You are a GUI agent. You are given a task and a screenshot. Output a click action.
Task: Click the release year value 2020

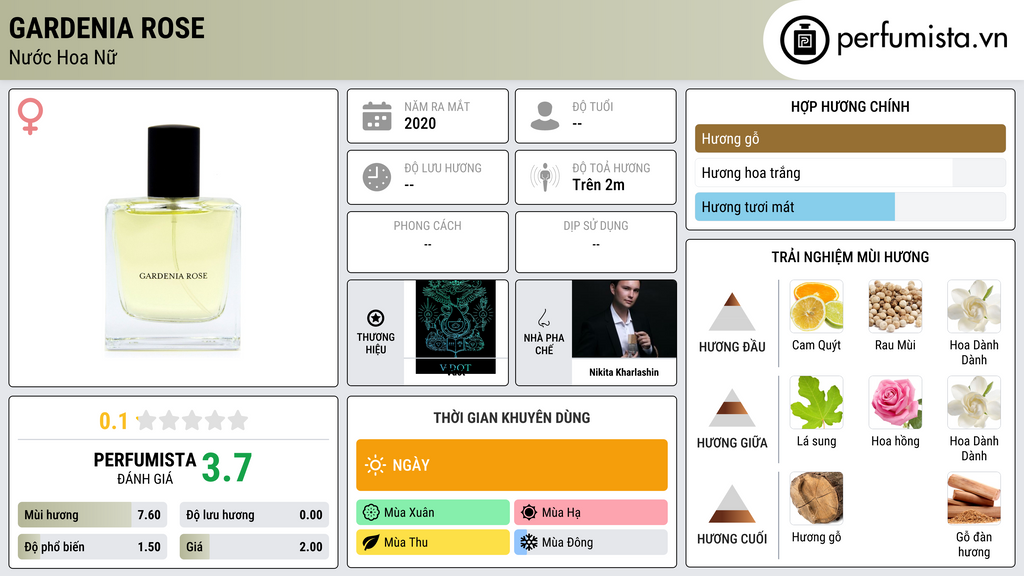pos(420,123)
